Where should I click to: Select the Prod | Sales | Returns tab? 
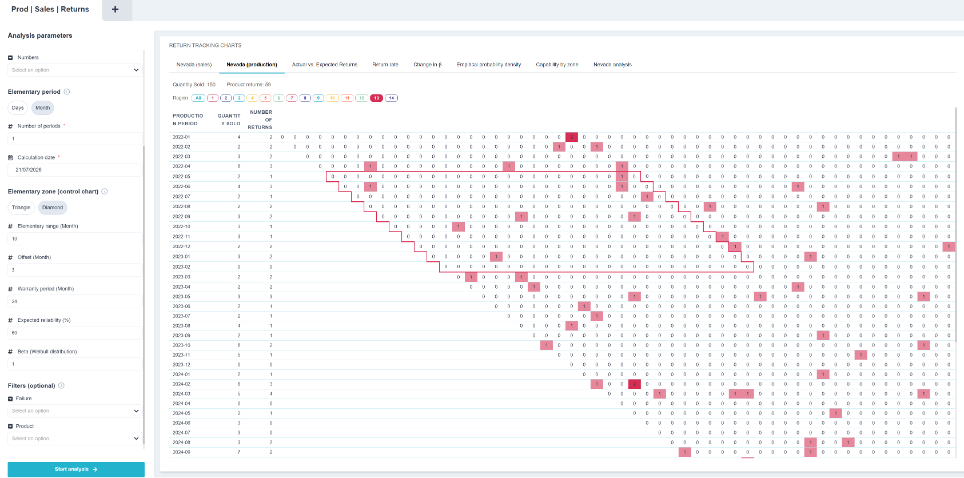(50, 10)
